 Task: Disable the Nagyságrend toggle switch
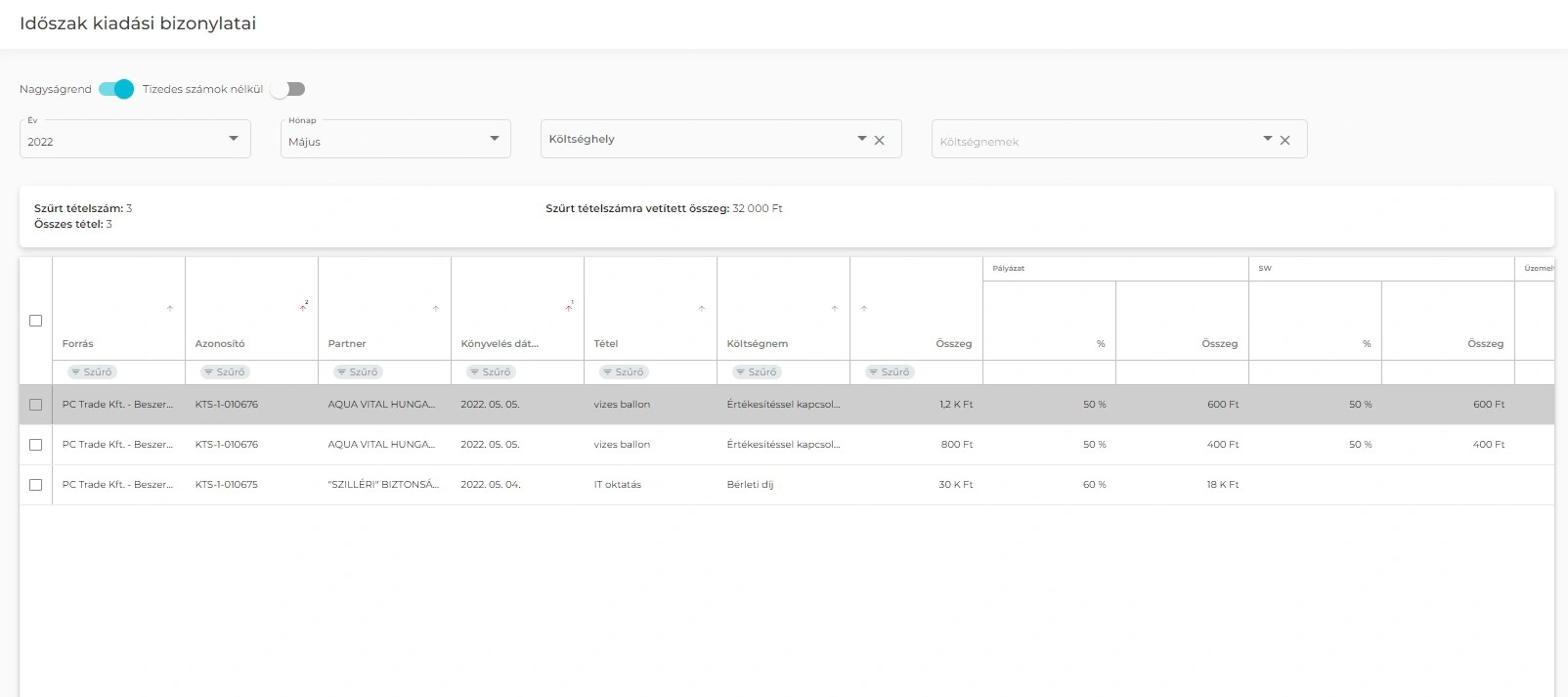point(116,89)
